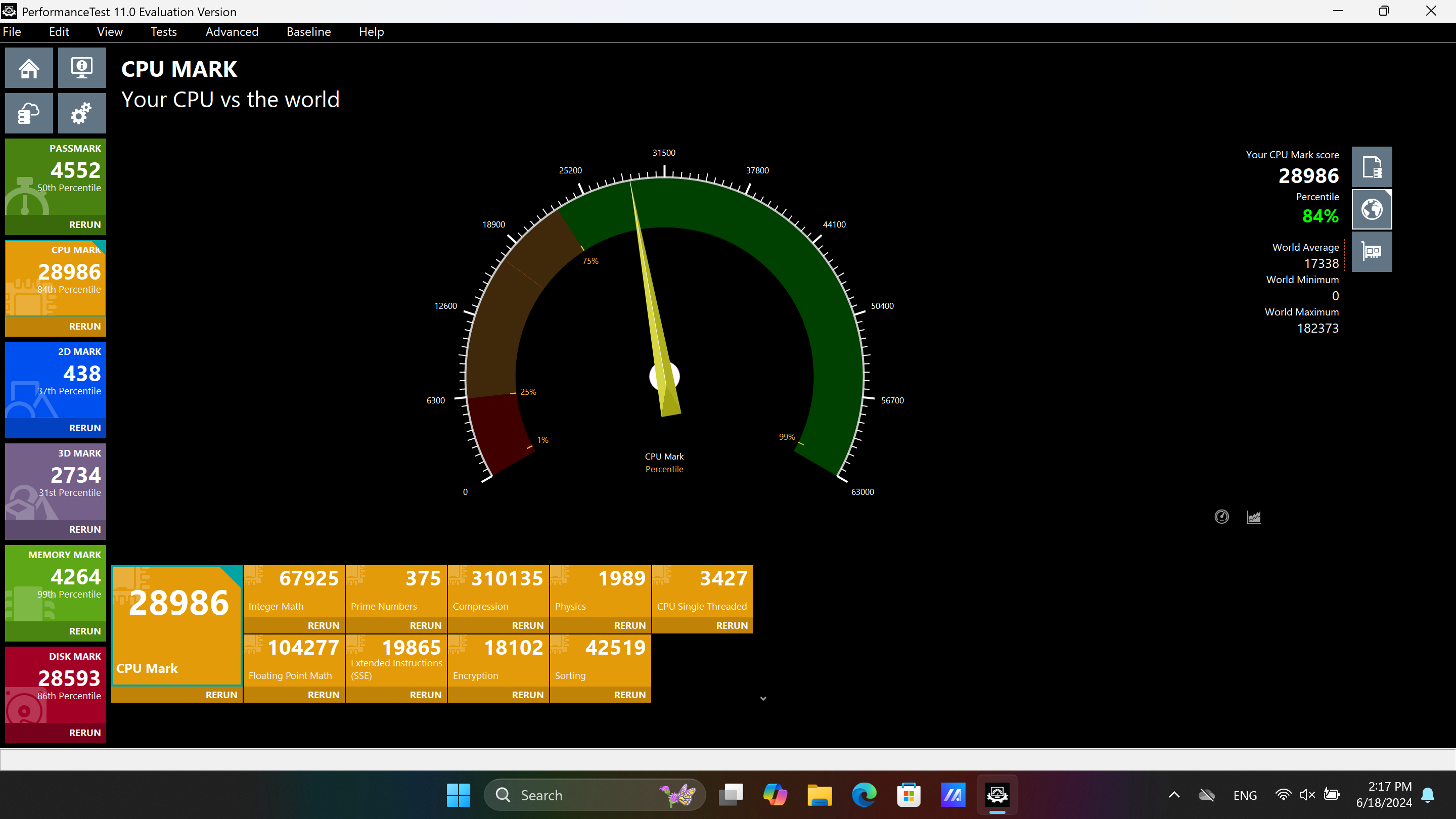Image resolution: width=1456 pixels, height=819 pixels.
Task: Open Microsoft Edge from the taskbar
Action: 864,795
